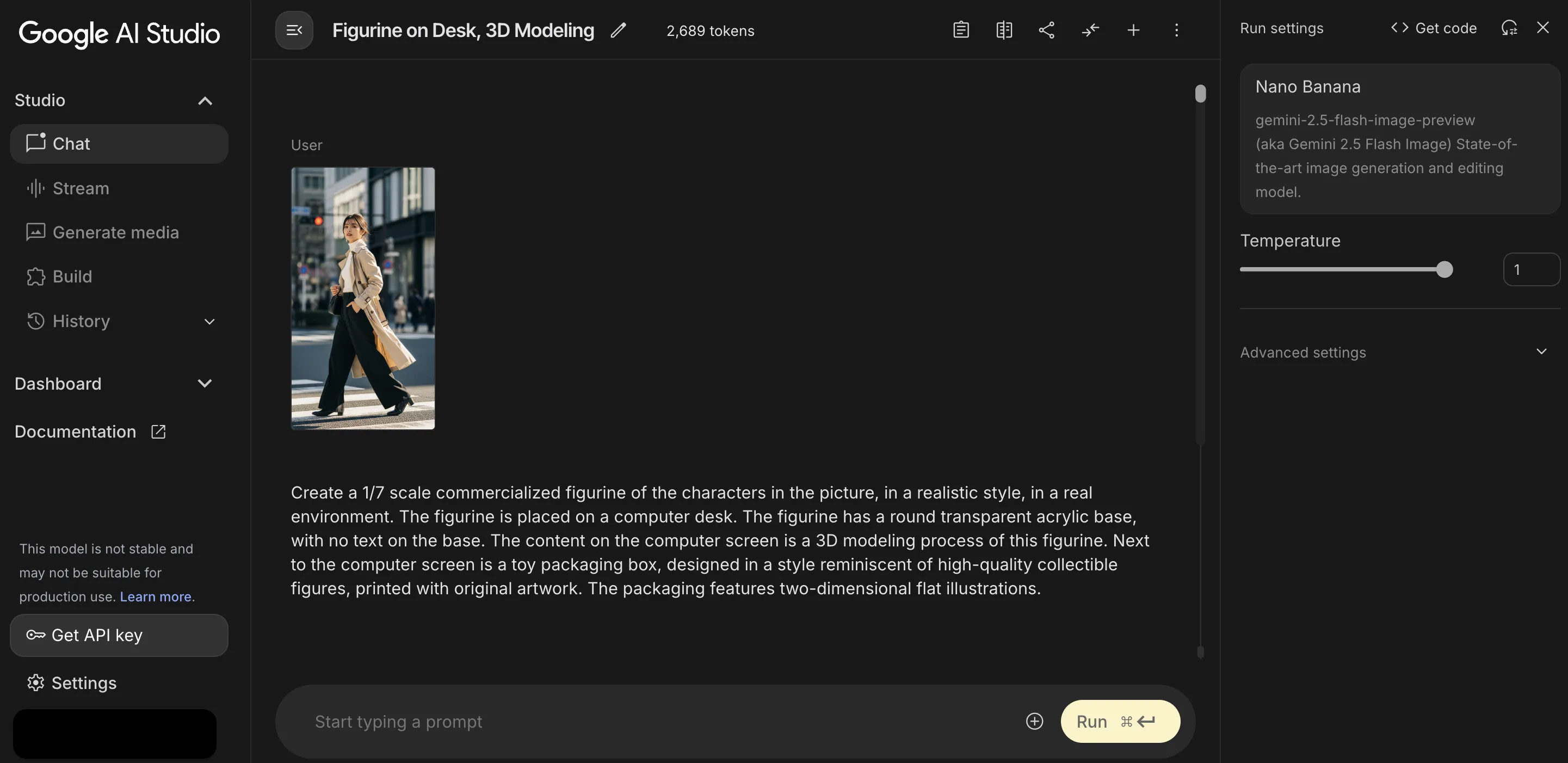Click the compare mode icon
Image resolution: width=1568 pixels, height=763 pixels.
click(x=1004, y=30)
